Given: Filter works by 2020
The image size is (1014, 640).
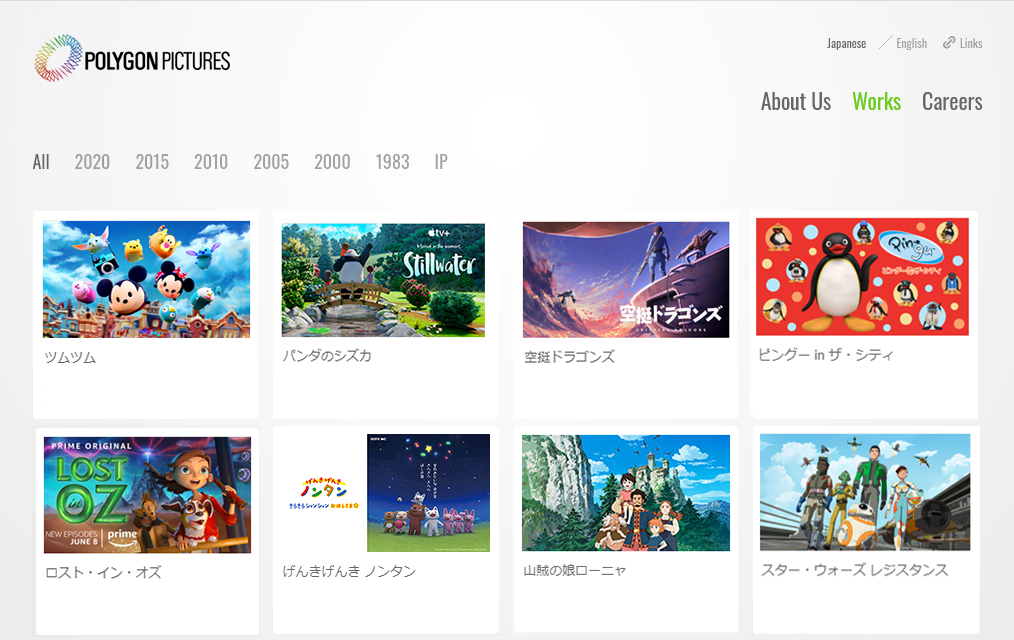Looking at the screenshot, I should coord(92,162).
